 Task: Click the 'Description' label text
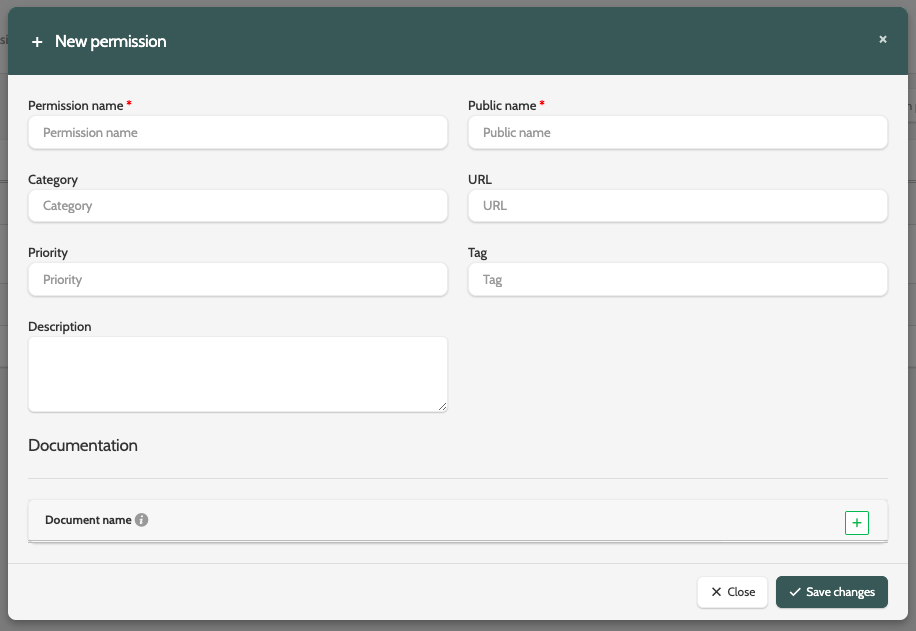pos(60,327)
